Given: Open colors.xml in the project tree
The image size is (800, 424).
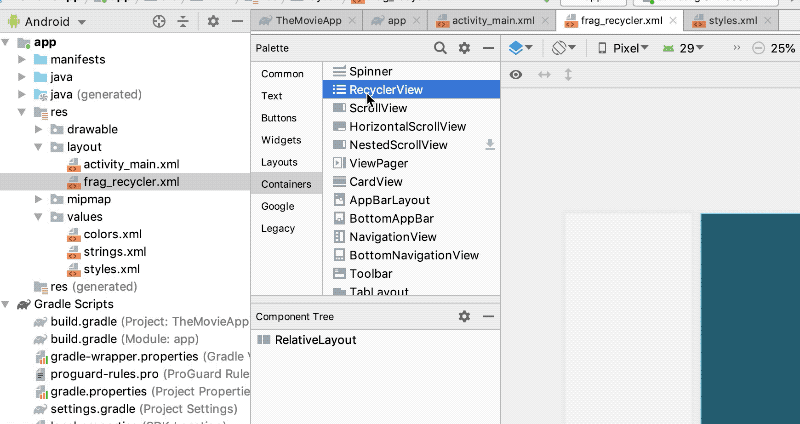Looking at the screenshot, I should 112,234.
